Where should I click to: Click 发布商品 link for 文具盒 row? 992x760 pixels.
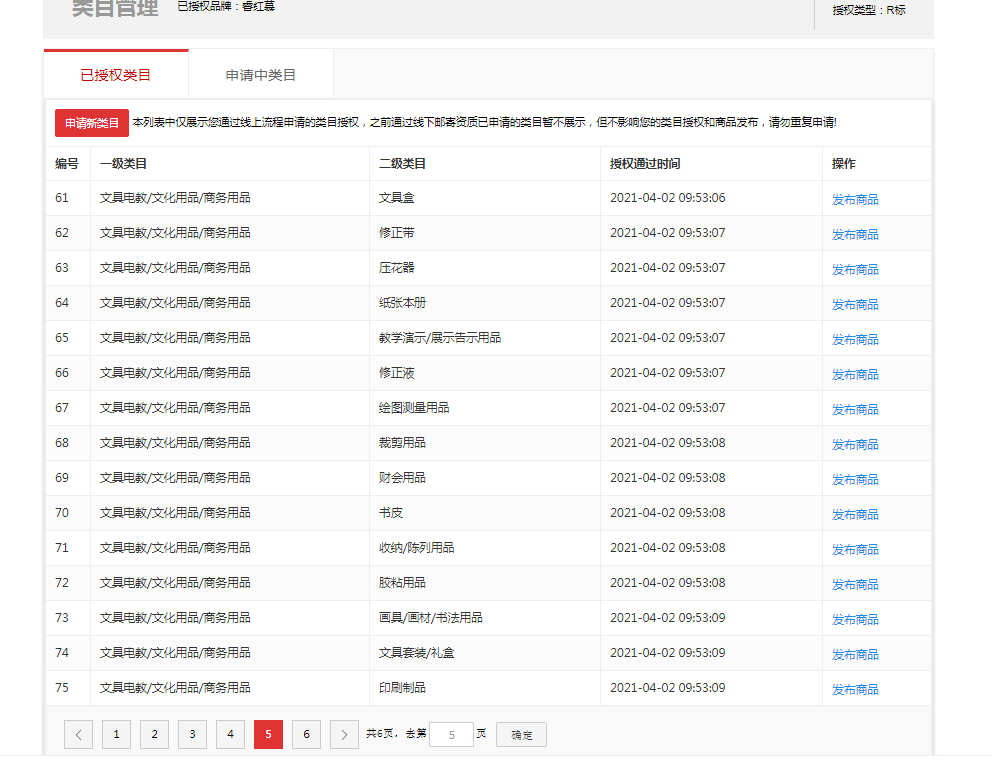tap(855, 200)
